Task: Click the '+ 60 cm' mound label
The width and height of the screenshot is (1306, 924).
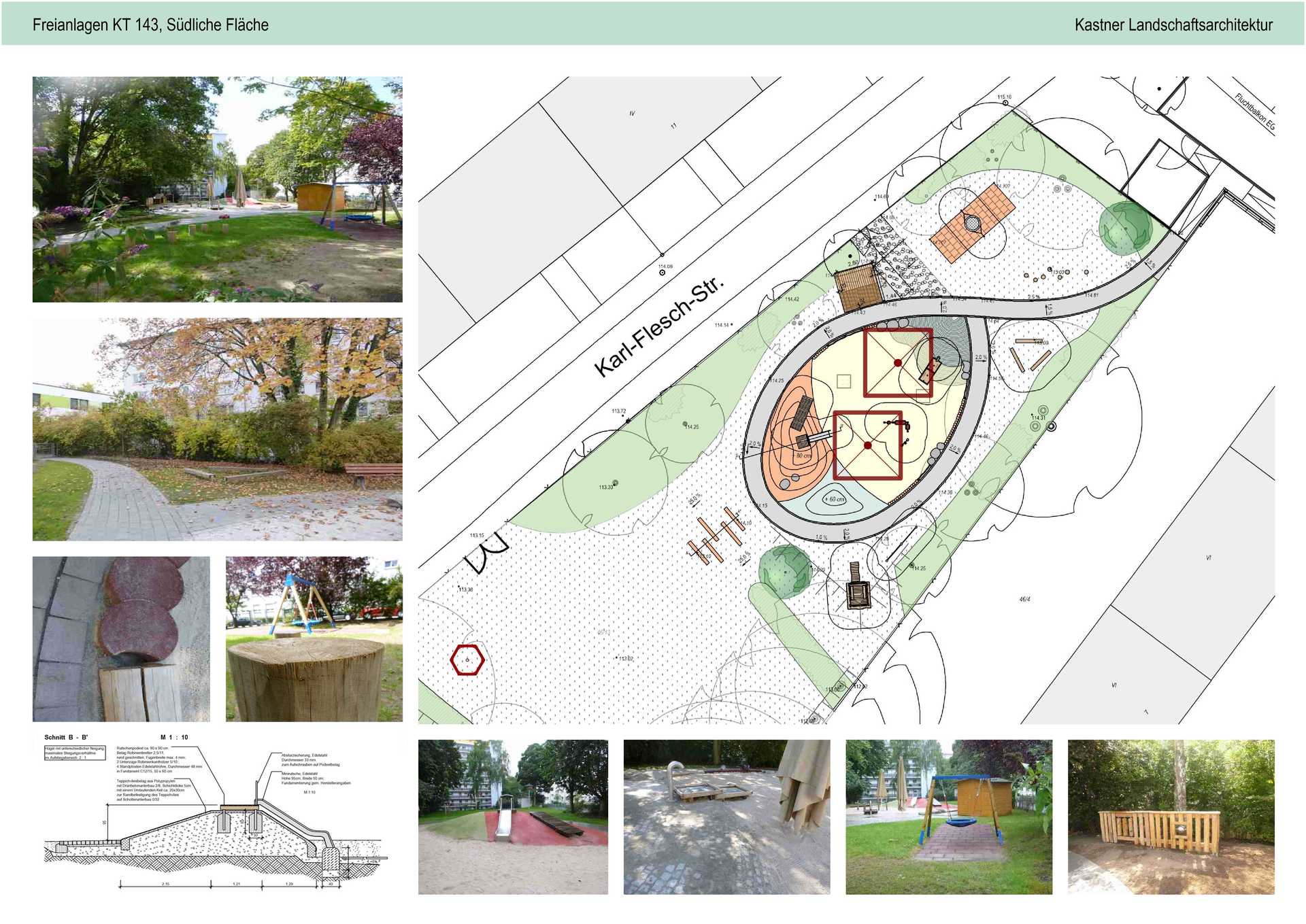Action: [x=835, y=499]
